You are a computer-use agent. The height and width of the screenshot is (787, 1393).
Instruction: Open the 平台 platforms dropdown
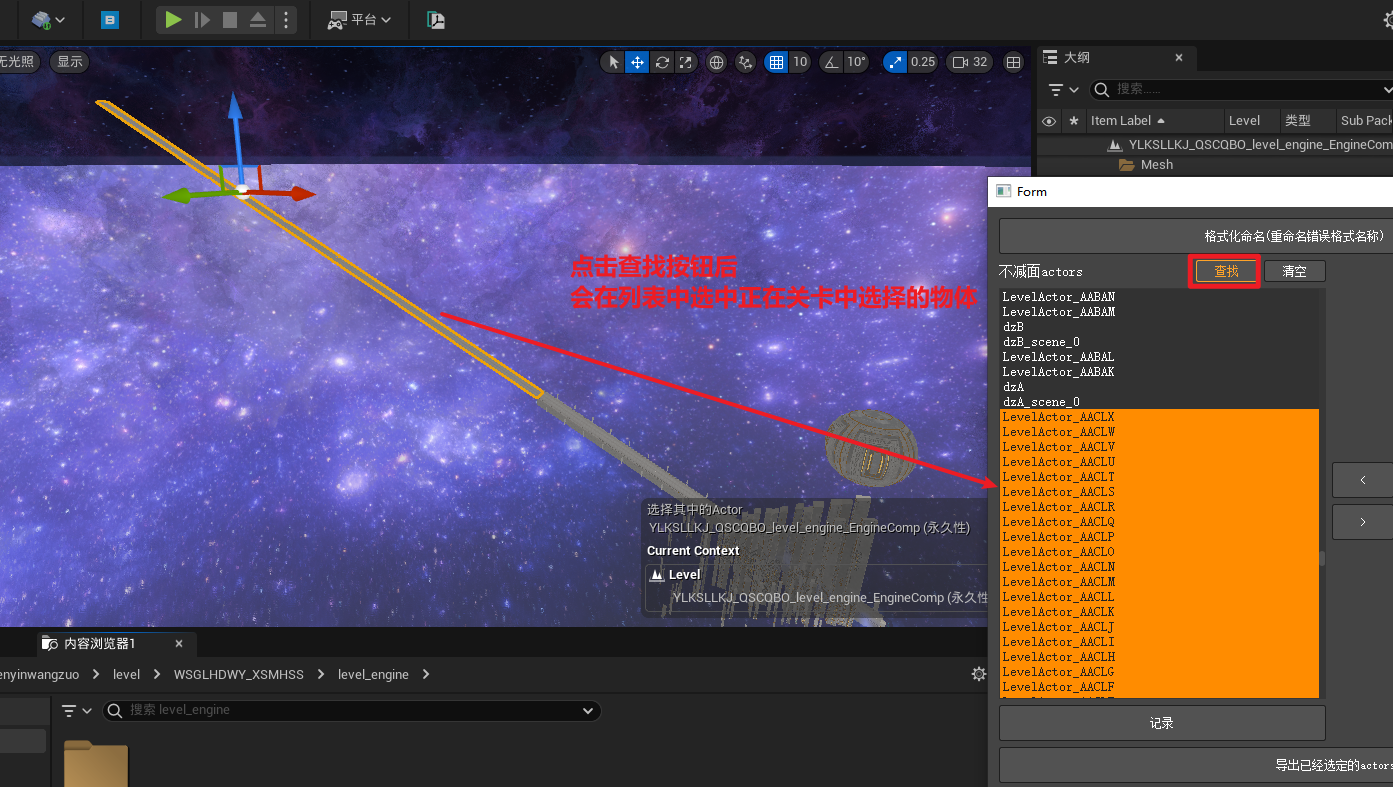[359, 19]
